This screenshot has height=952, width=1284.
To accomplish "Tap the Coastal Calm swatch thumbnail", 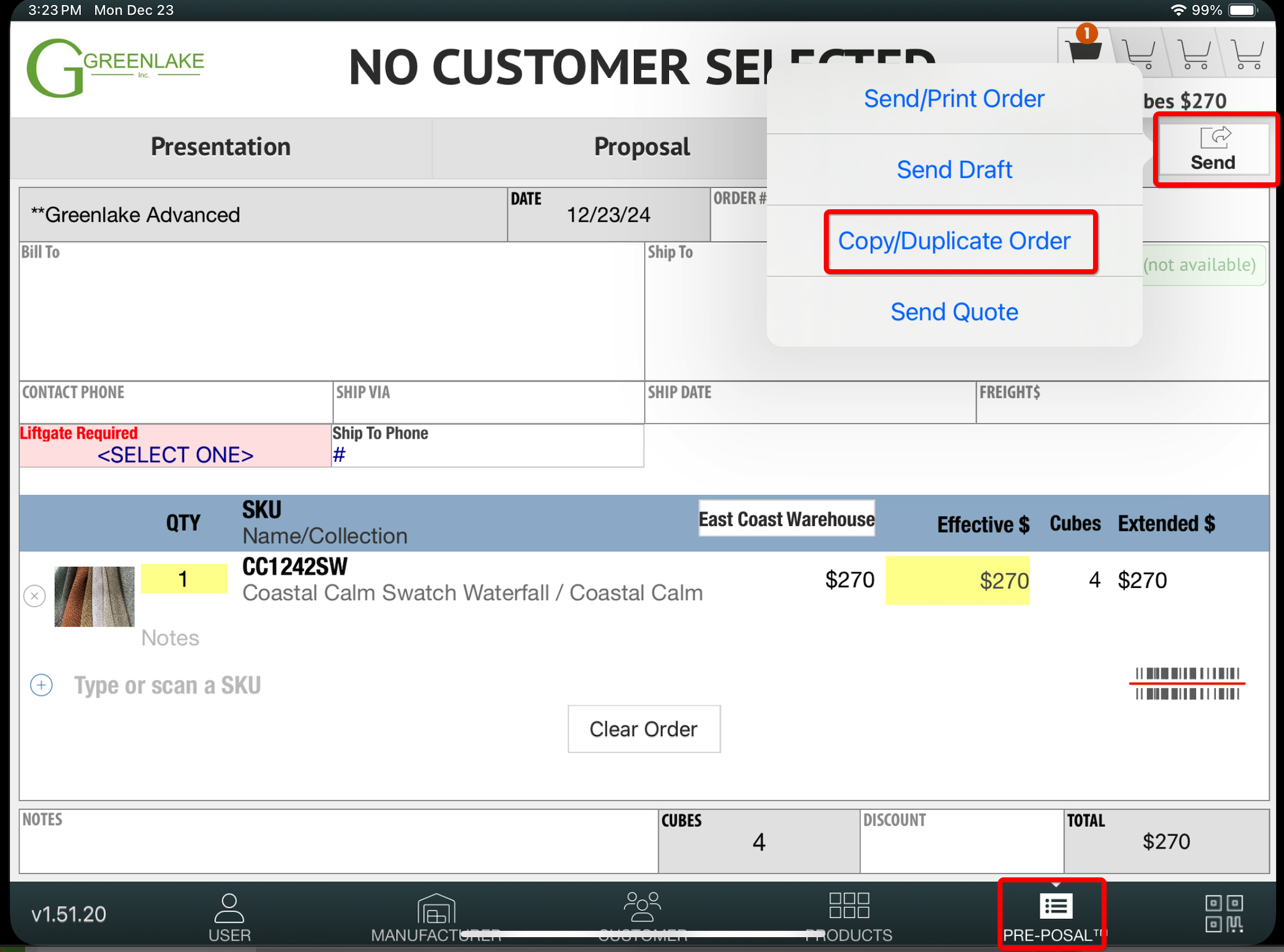I will [94, 596].
